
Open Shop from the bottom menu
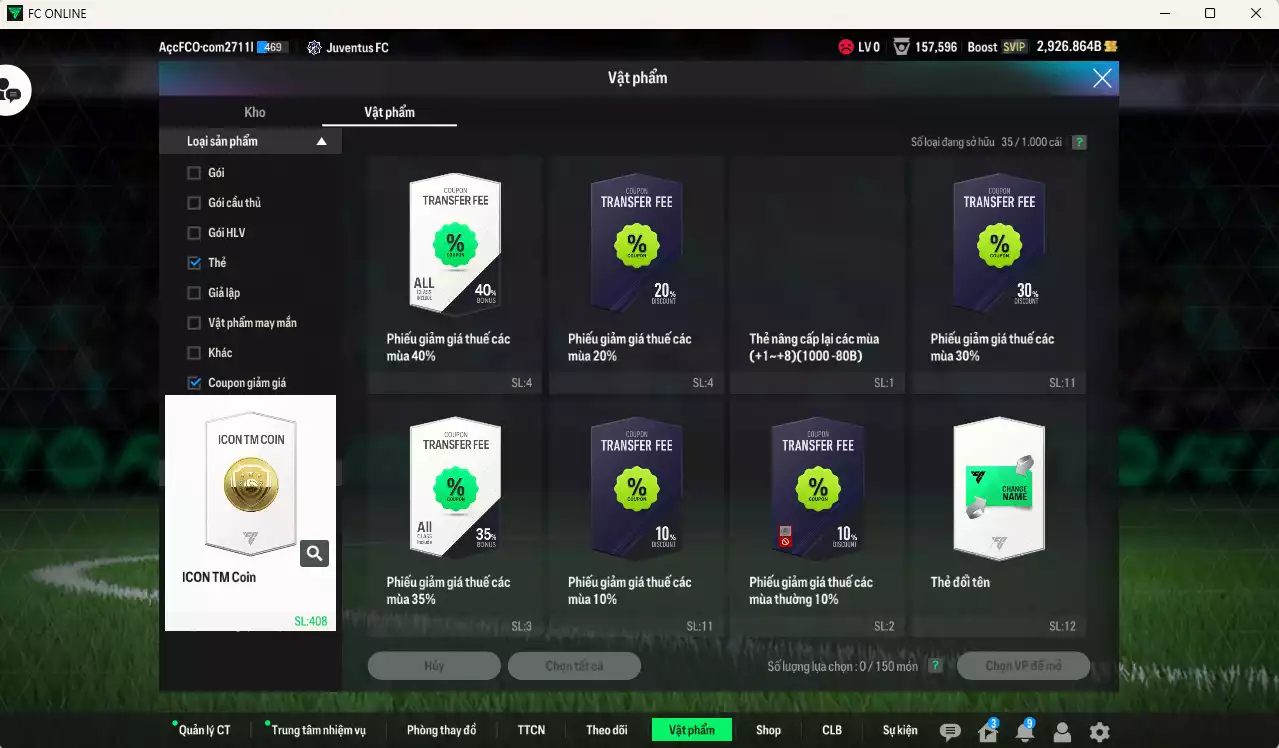click(768, 730)
